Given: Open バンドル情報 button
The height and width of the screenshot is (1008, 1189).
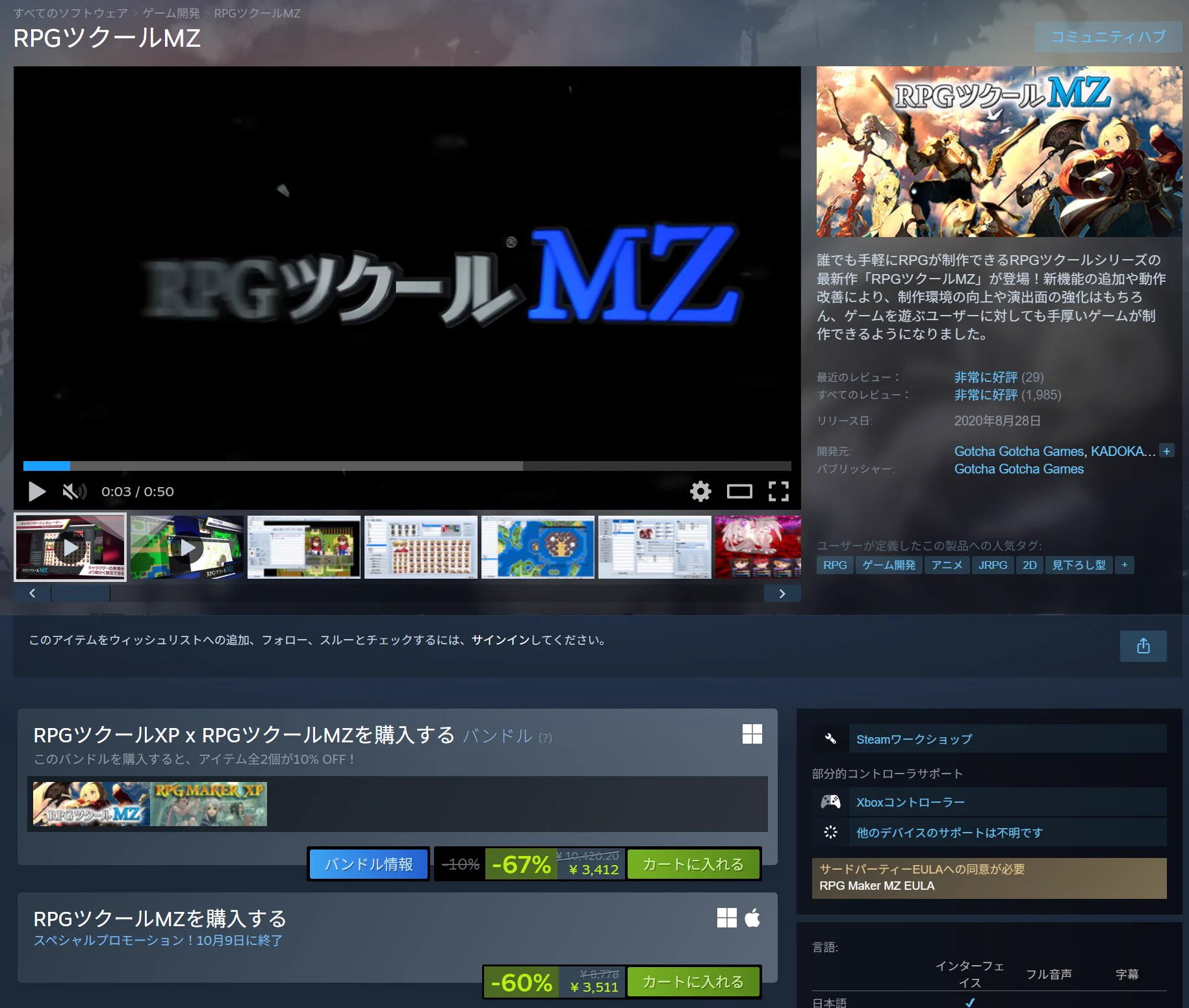Looking at the screenshot, I should [368, 864].
